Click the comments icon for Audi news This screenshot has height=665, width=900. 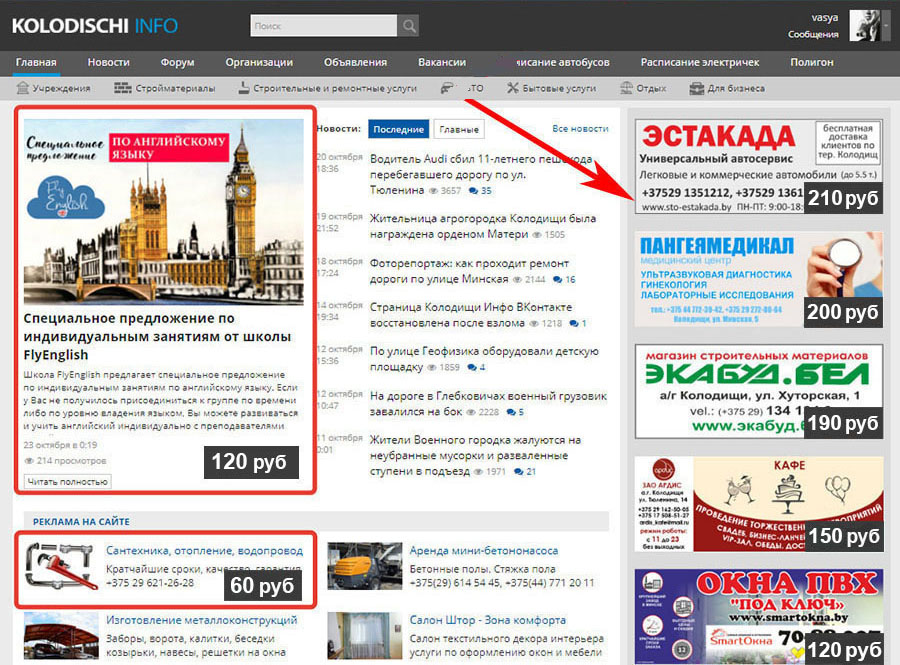coord(474,190)
